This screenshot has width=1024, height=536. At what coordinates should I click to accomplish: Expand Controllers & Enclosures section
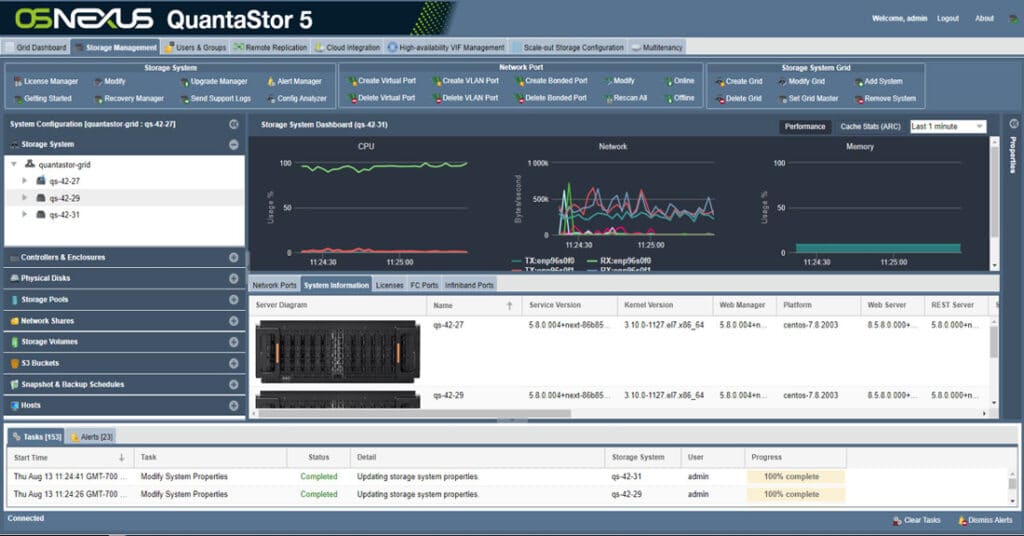[x=234, y=258]
